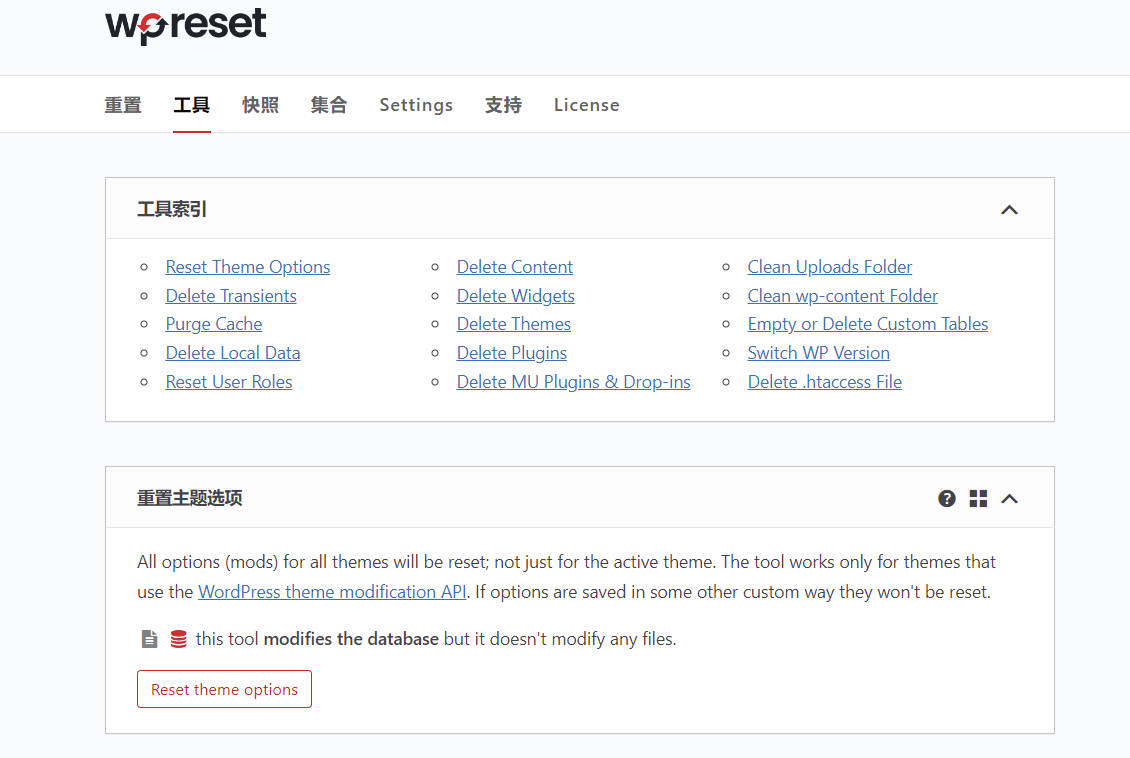Switch to the 重置 tab
Viewport: 1130px width, 758px height.
click(x=123, y=105)
